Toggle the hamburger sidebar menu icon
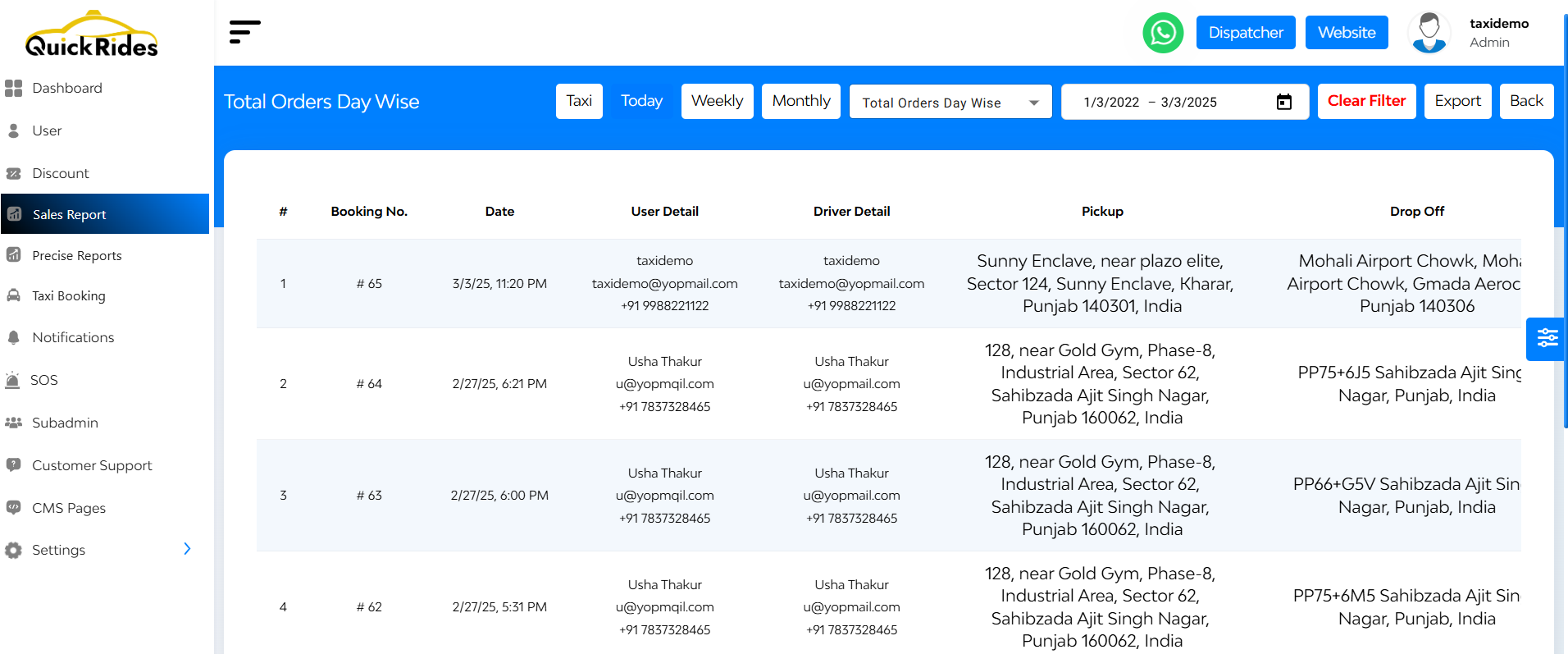 244,32
